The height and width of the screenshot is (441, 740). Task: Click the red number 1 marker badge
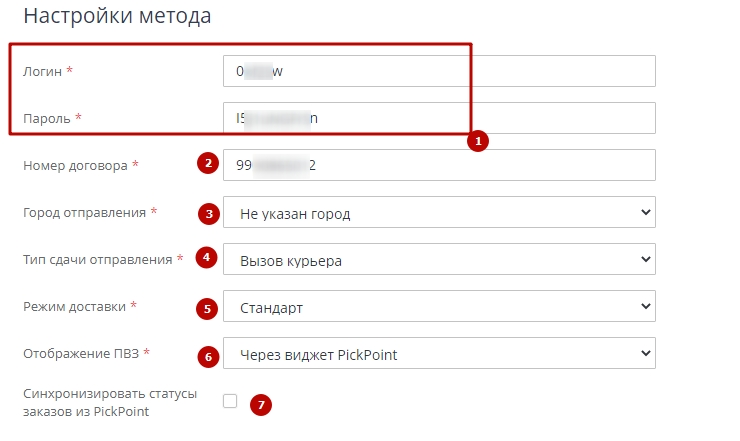pos(478,142)
